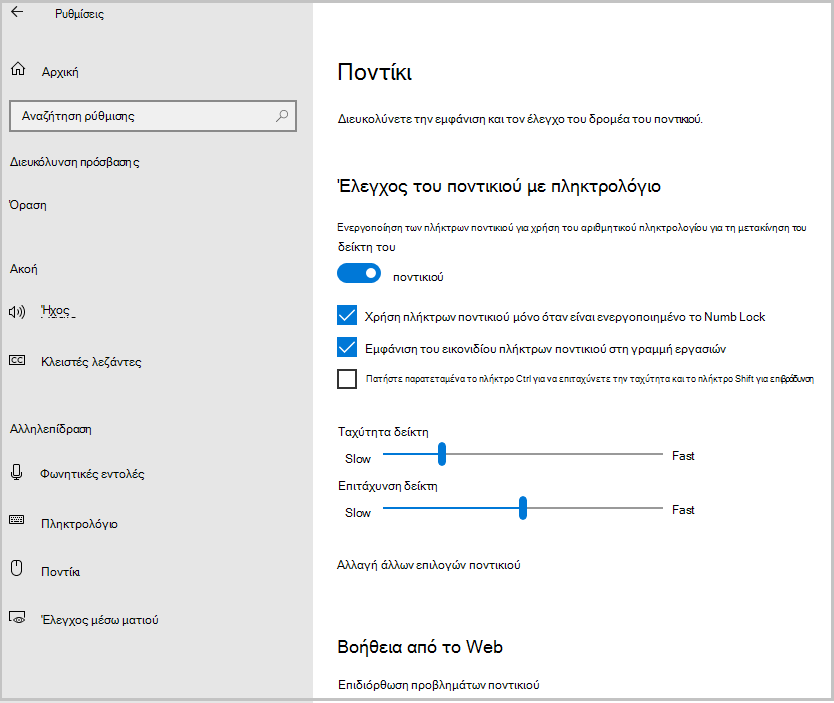Turn off the mouse keys toggle switch

(x=359, y=273)
